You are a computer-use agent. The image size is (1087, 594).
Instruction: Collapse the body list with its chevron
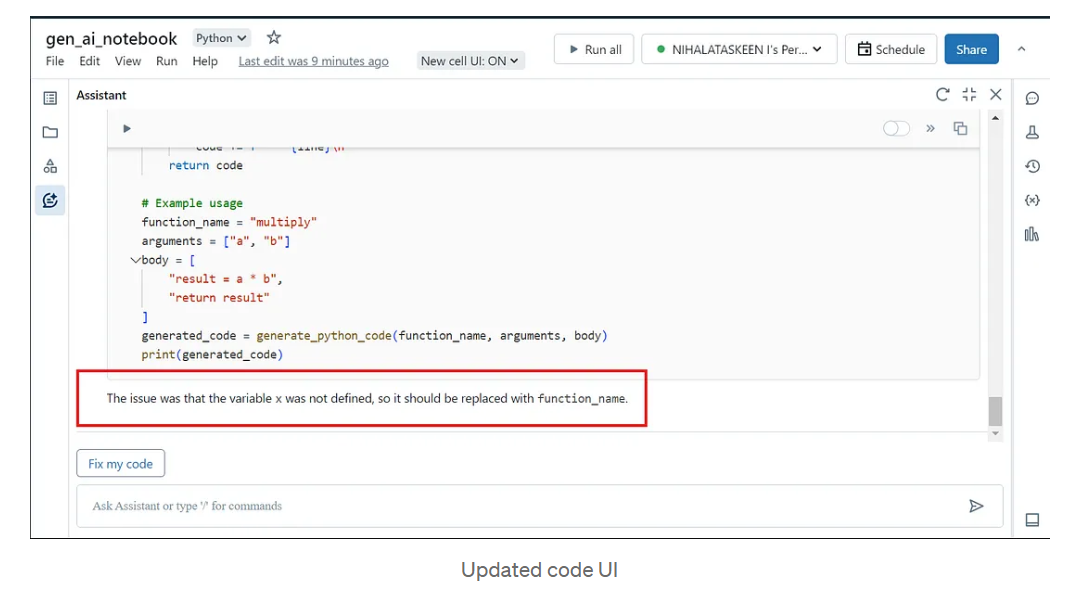(x=137, y=260)
